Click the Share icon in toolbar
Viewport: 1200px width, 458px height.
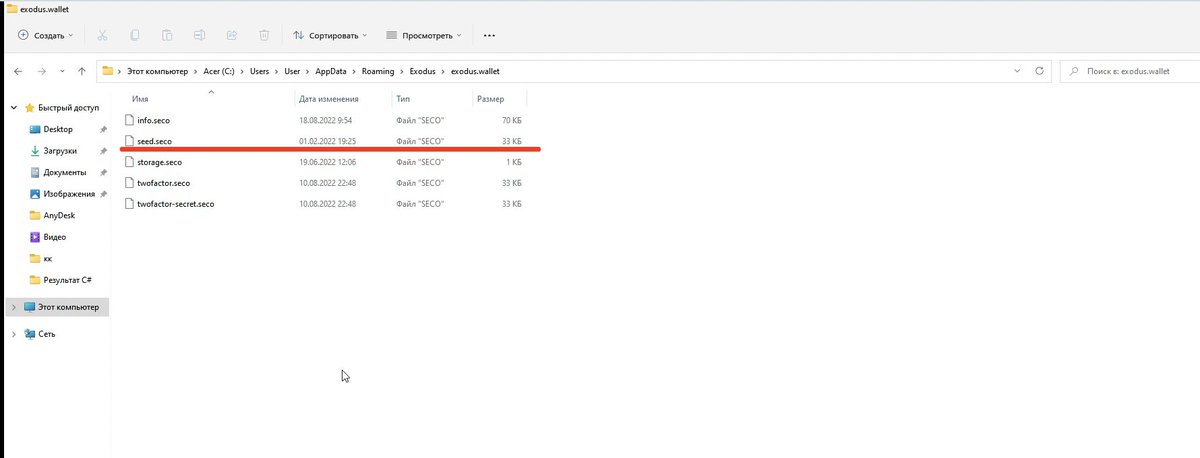pyautogui.click(x=232, y=35)
